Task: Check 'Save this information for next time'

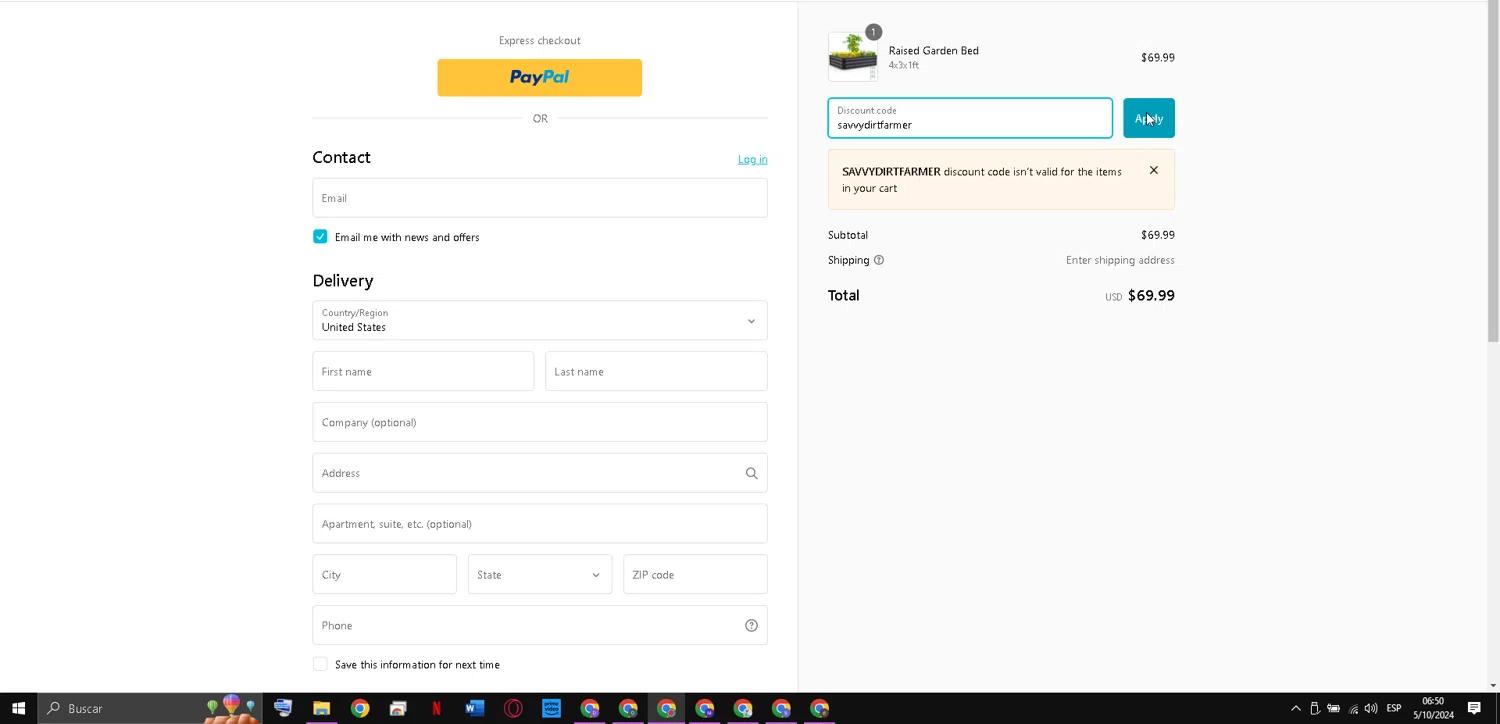Action: 320,664
